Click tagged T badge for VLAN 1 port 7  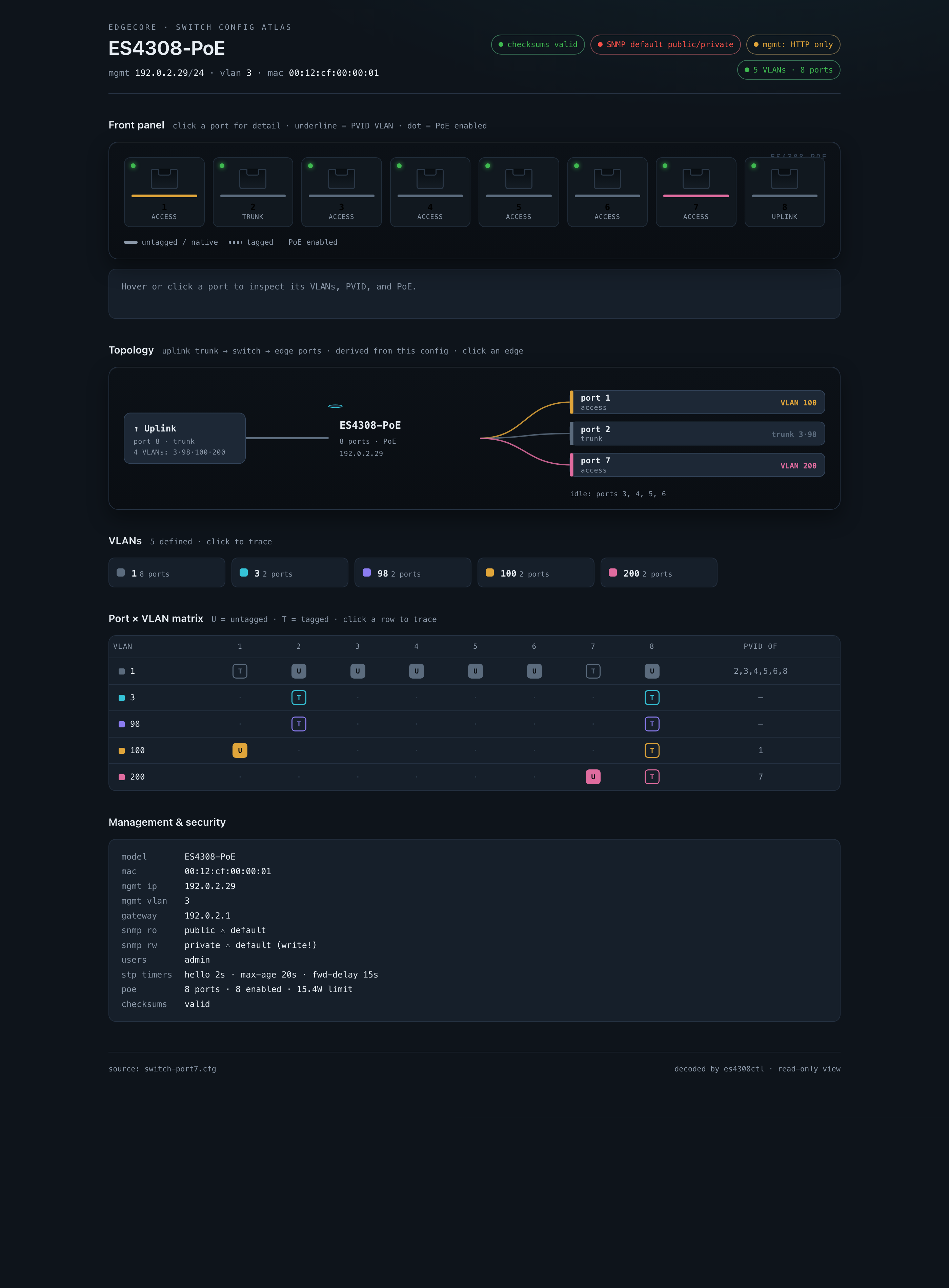(593, 671)
